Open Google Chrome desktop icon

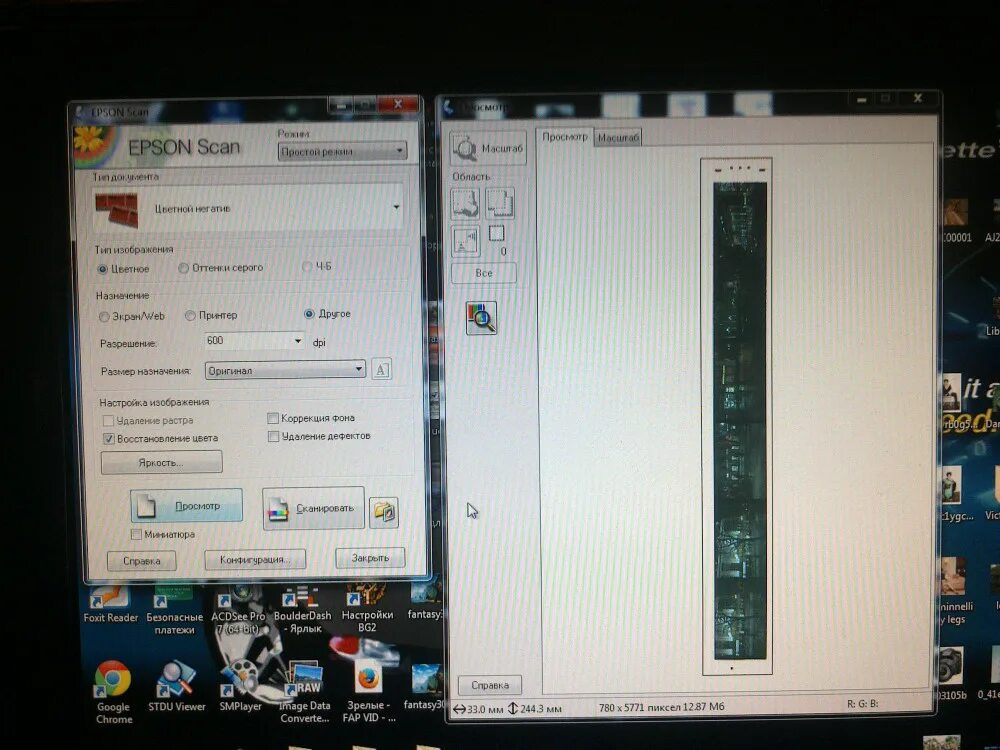tap(114, 693)
